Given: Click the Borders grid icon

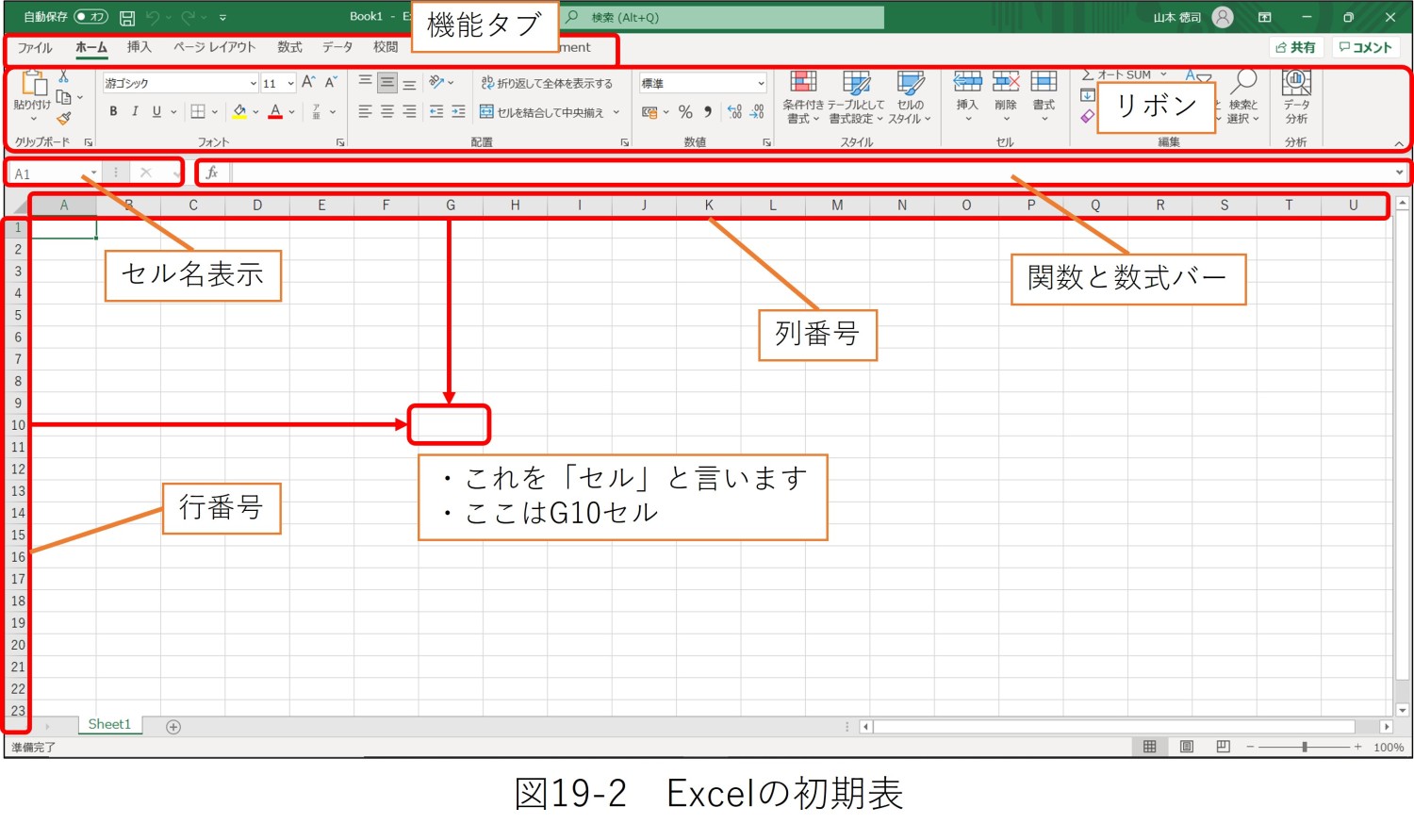Looking at the screenshot, I should pos(198,111).
